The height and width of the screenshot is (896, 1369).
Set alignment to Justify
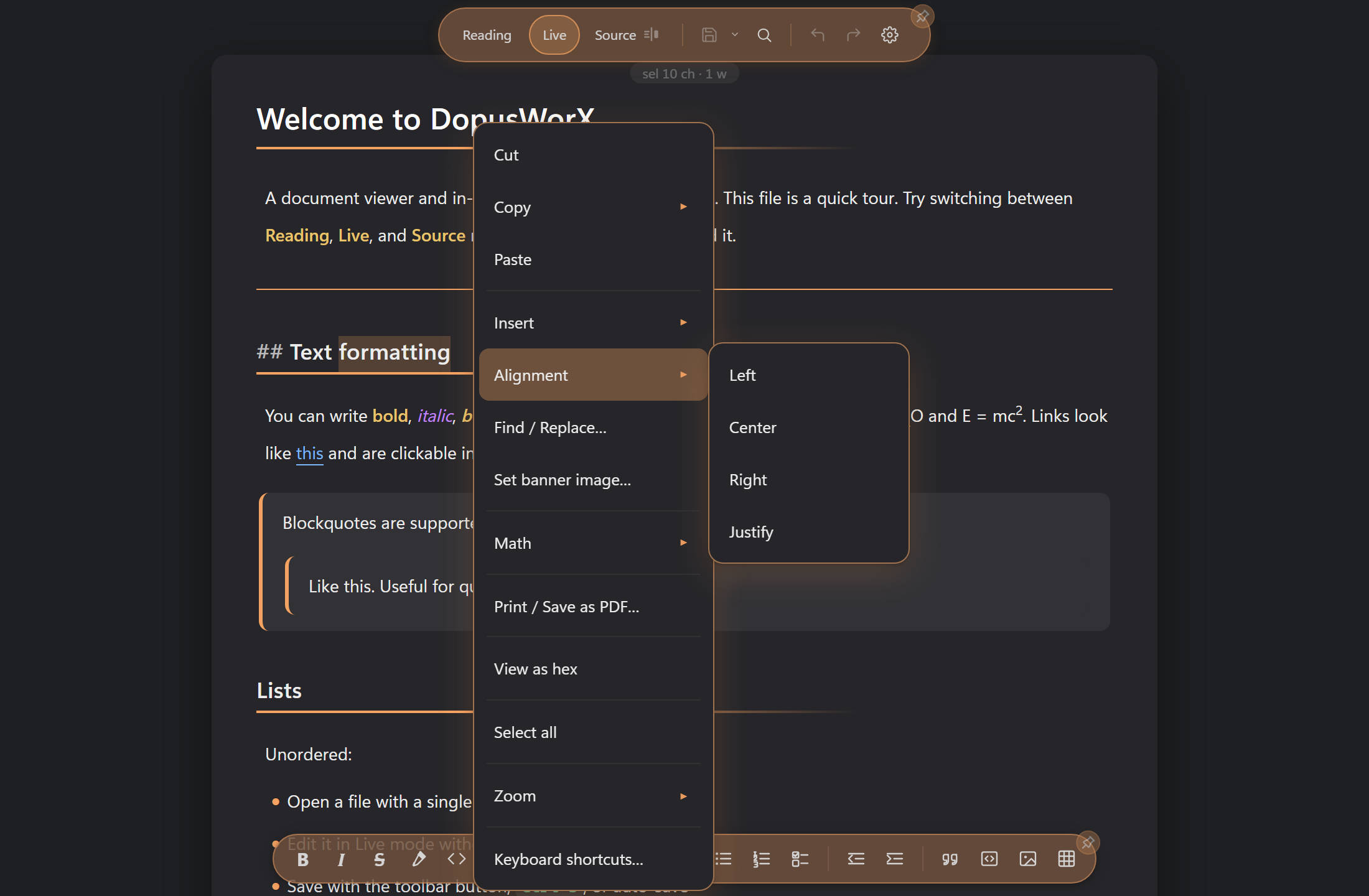(809, 532)
